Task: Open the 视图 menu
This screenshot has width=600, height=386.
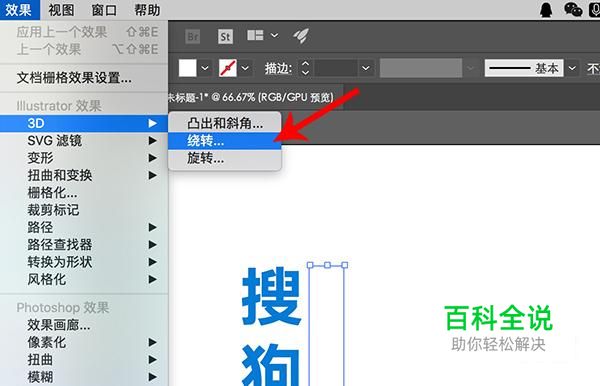Action: coord(61,10)
